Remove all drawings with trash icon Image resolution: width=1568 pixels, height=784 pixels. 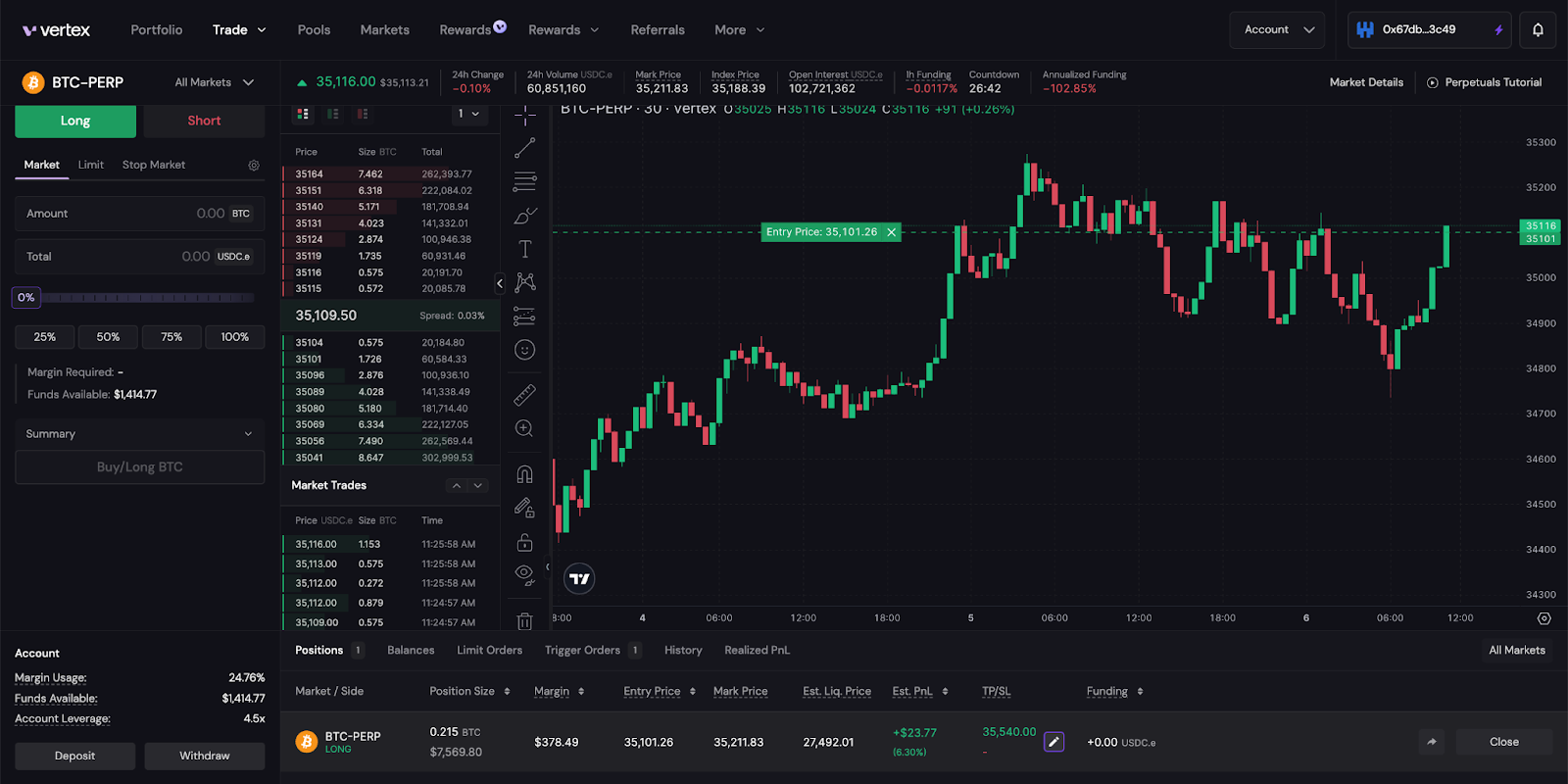(525, 621)
